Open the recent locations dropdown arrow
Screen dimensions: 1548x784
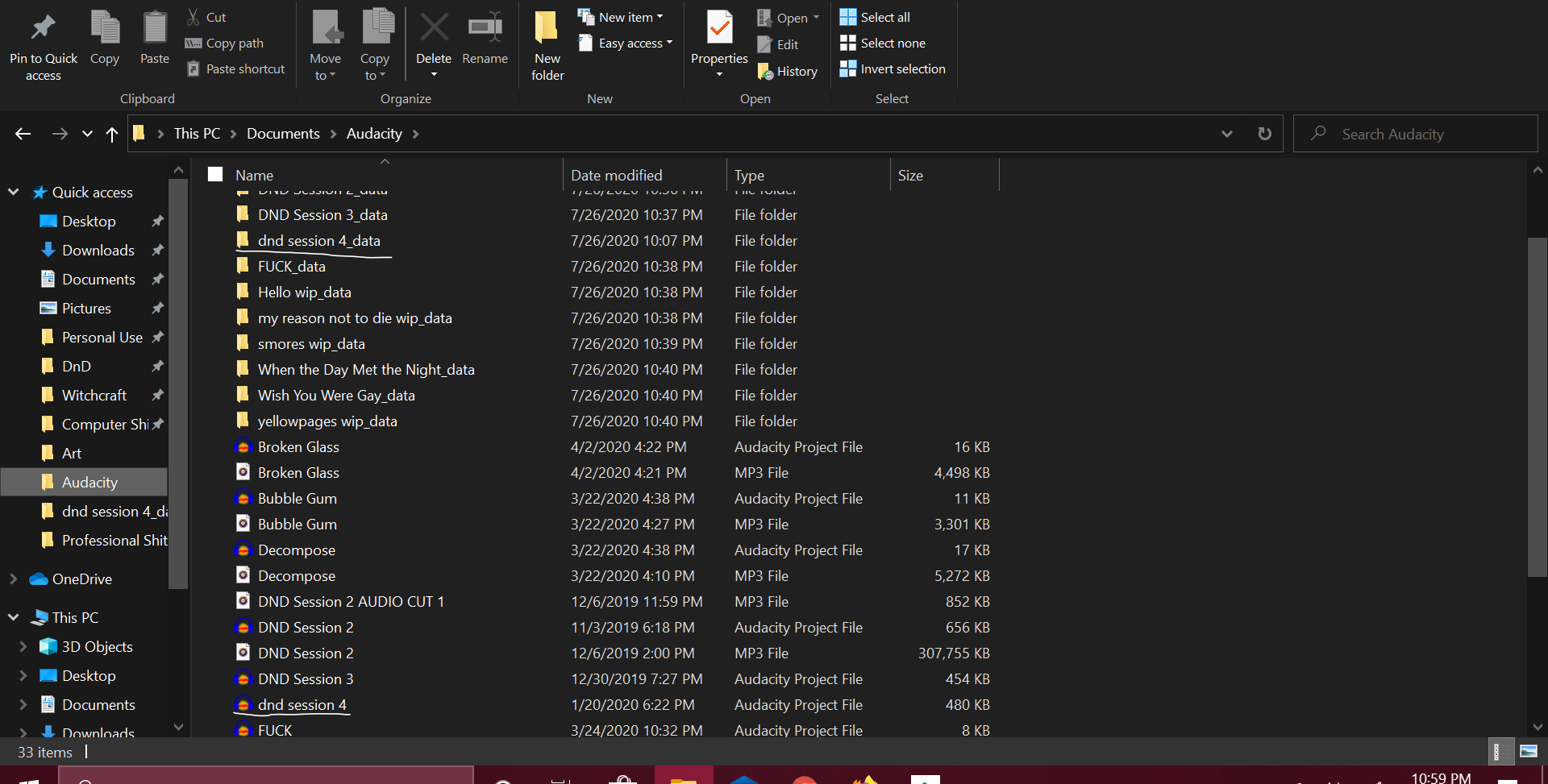[87, 134]
